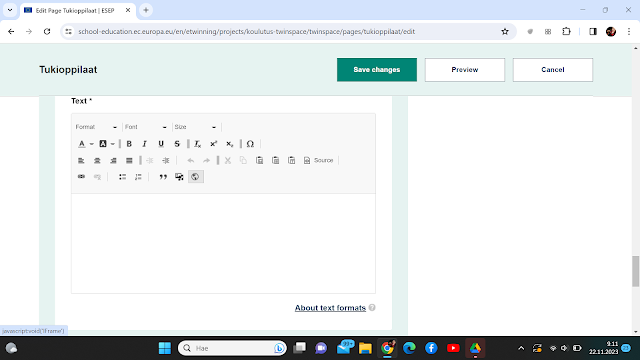Click Save changes button
This screenshot has width=640, height=360.
377,70
